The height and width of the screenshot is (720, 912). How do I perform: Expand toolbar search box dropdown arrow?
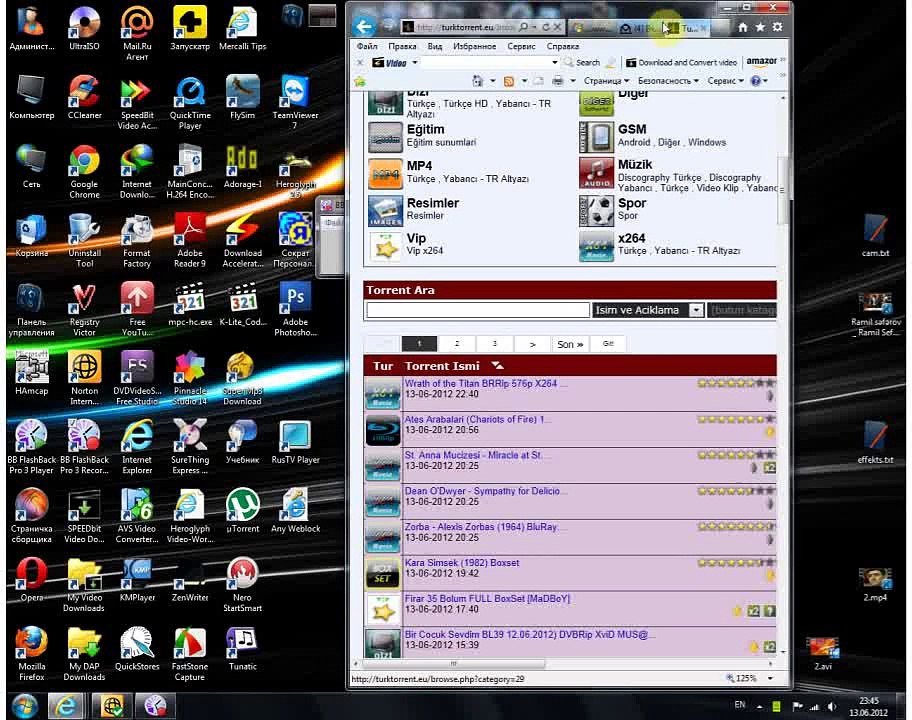pos(554,62)
